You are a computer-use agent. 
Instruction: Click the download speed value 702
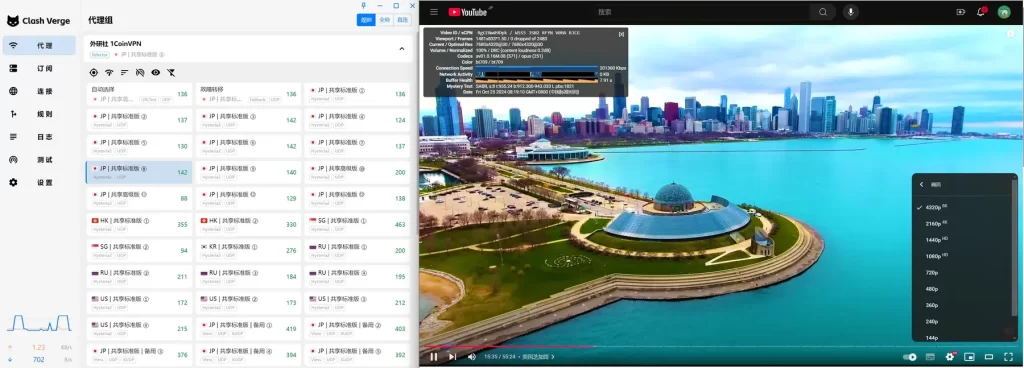pyautogui.click(x=38, y=360)
